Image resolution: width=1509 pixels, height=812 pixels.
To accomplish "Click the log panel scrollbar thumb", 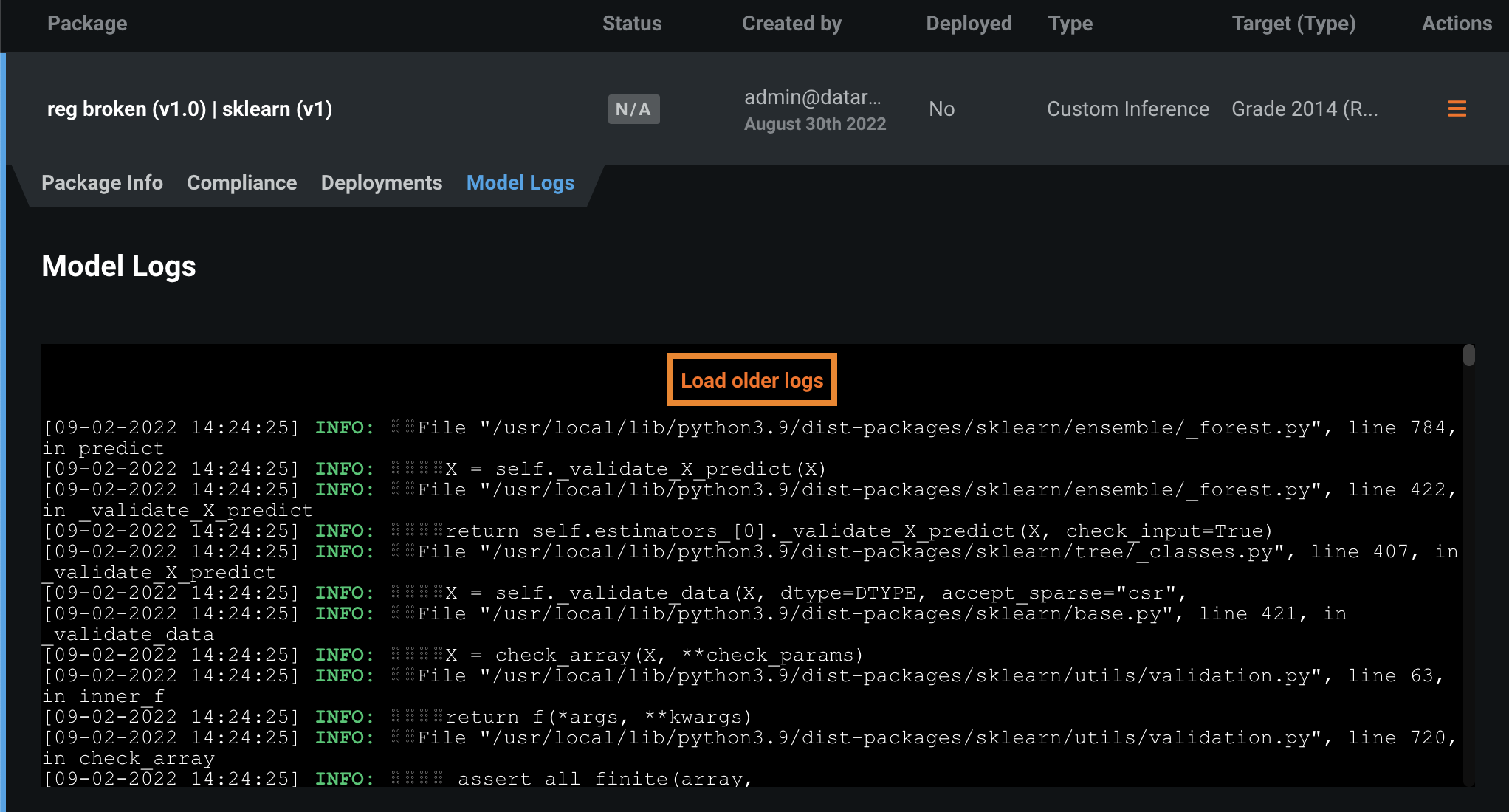I will 1468,355.
